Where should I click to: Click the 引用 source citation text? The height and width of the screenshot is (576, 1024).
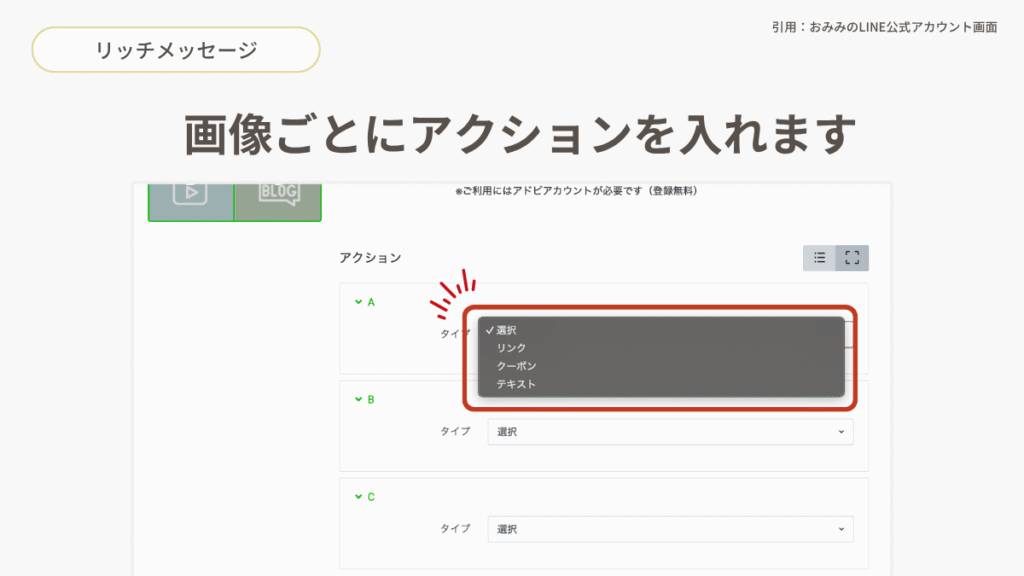coord(878,27)
